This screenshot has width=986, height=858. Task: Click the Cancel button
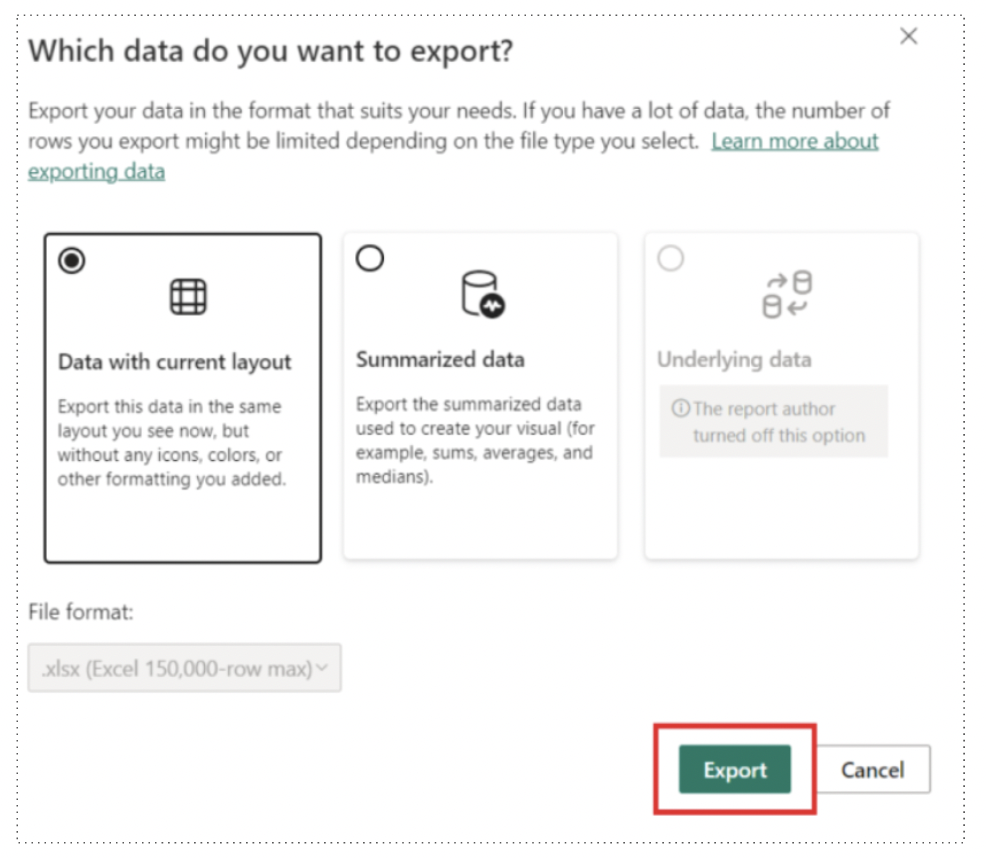[x=873, y=769]
